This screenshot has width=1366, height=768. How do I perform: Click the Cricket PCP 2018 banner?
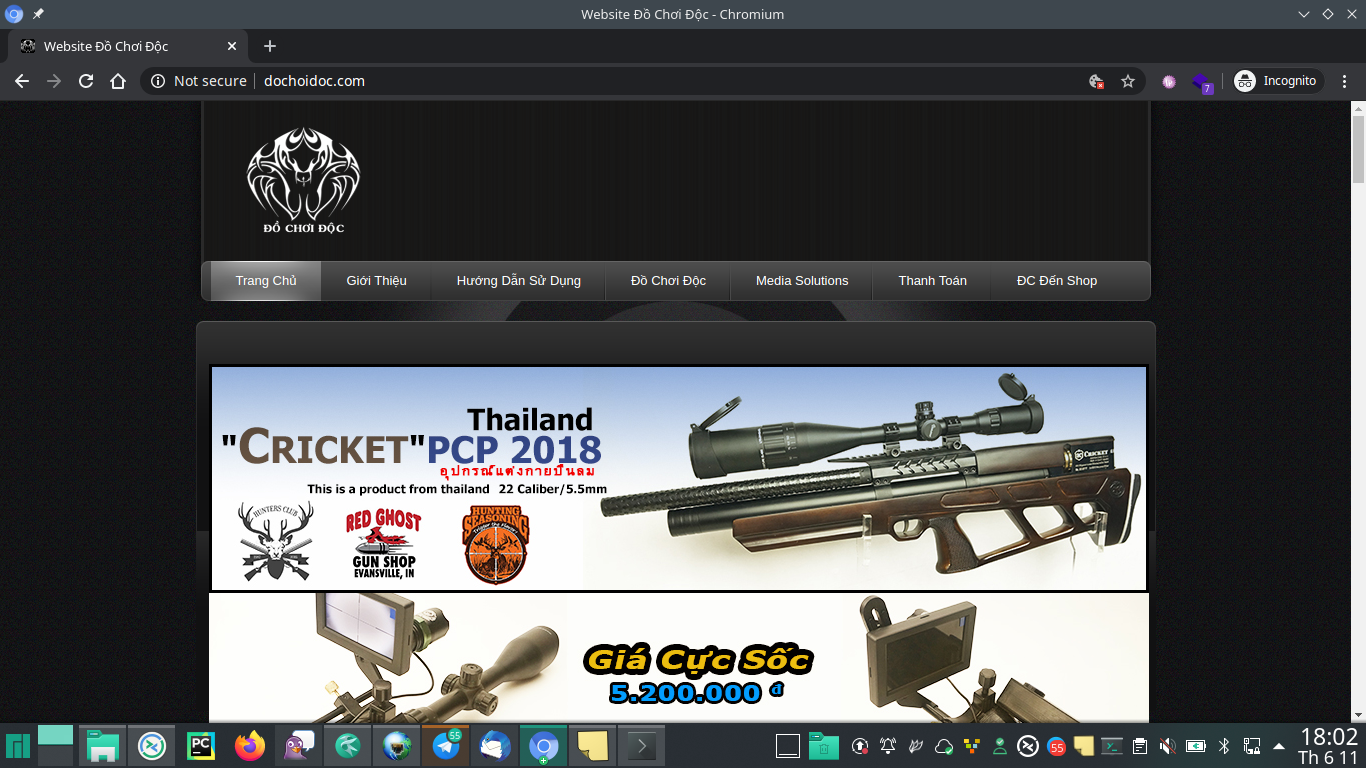coord(679,478)
